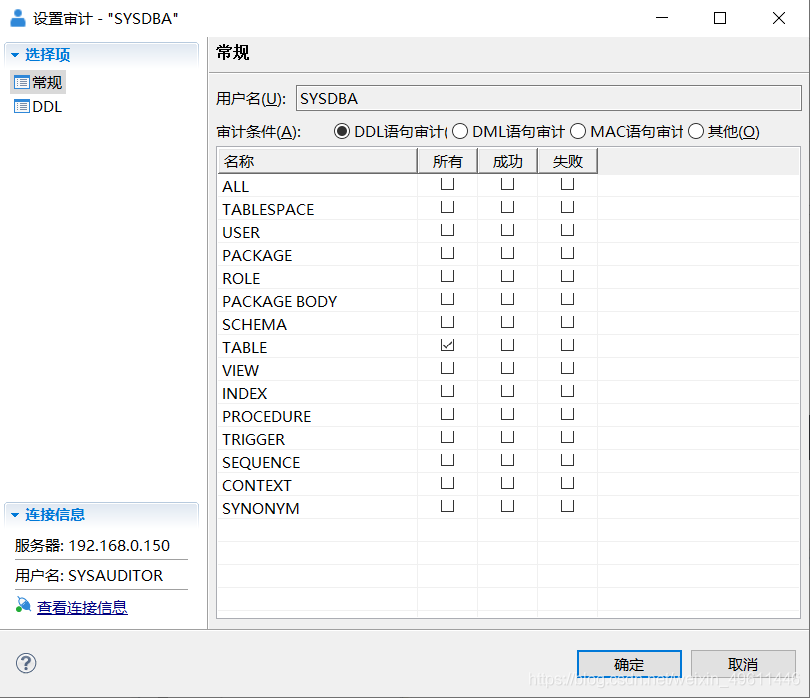The image size is (810, 698).
Task: Select MAC语句审计 radio button
Action: click(578, 131)
